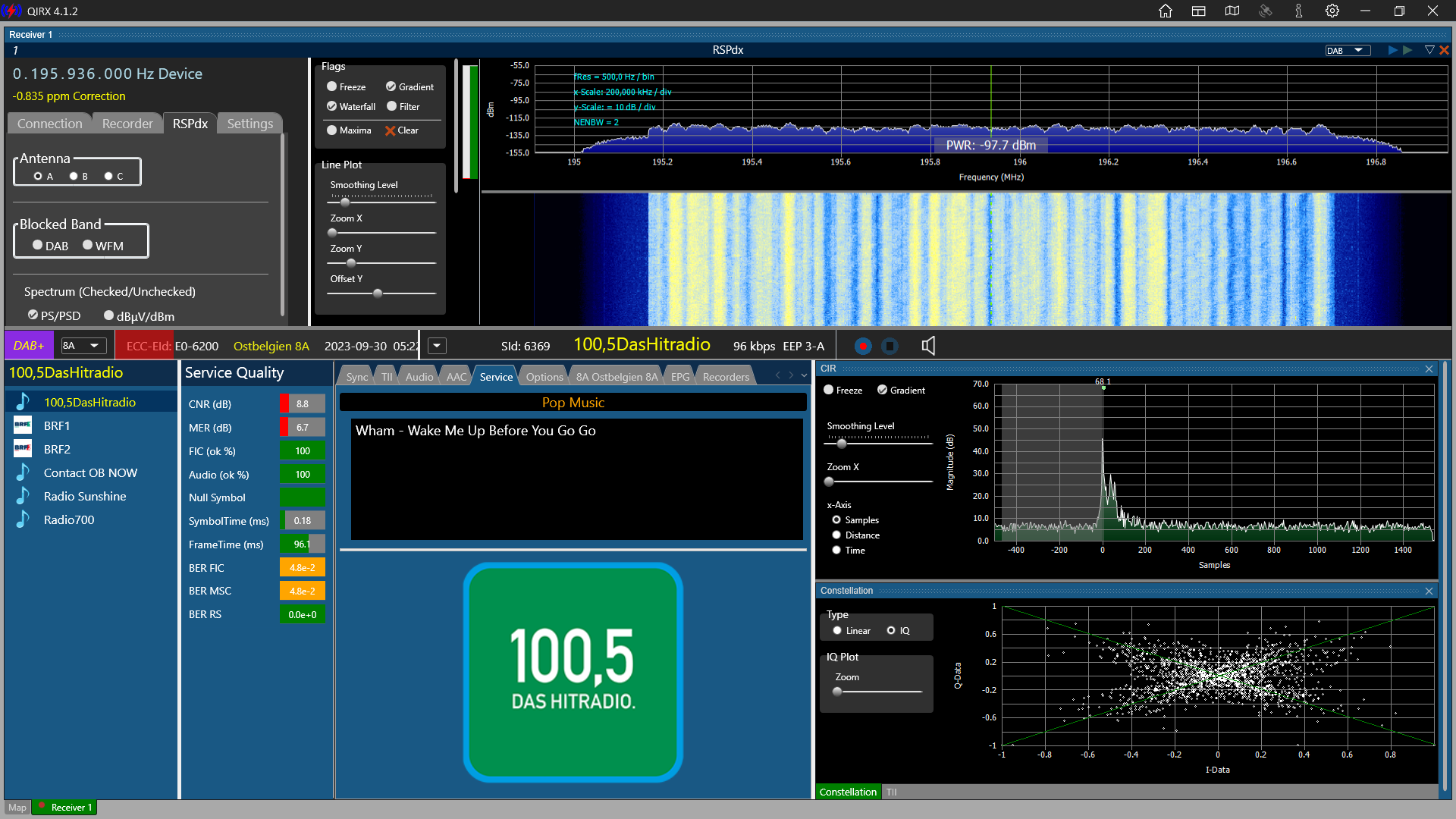
Task: Switch to the Recorder tab
Action: coord(127,124)
